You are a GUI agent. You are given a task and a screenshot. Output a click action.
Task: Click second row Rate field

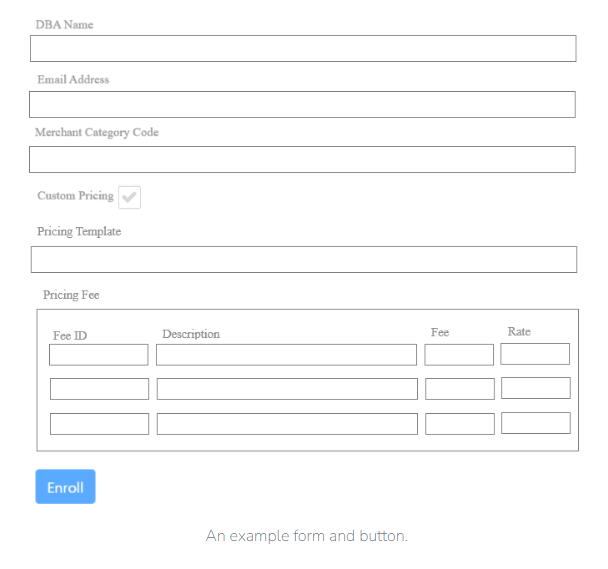pyautogui.click(x=536, y=388)
